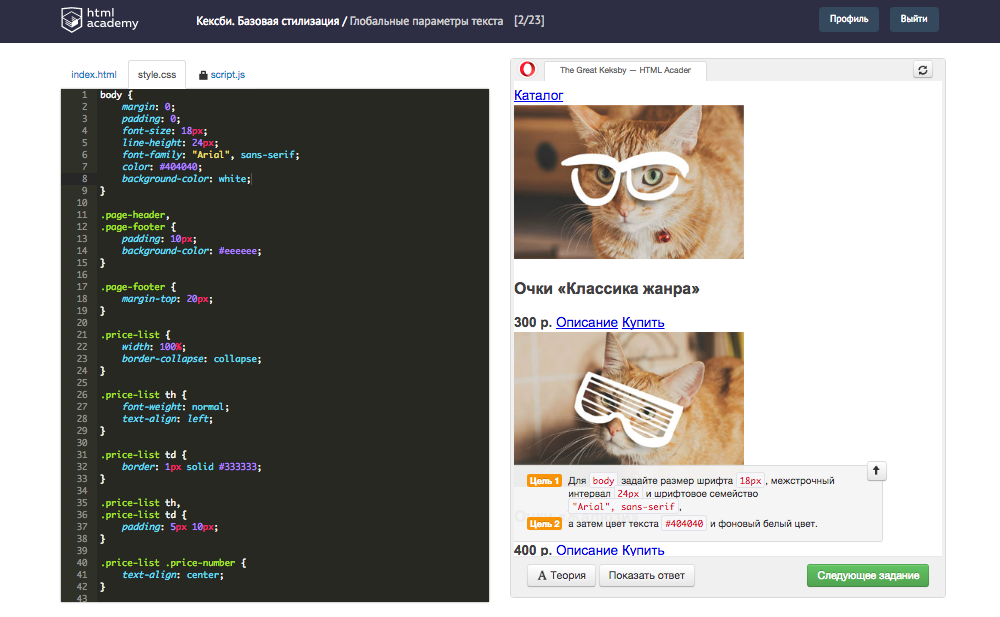Click the cat with round glasses image
The image size is (1000, 617).
click(629, 182)
